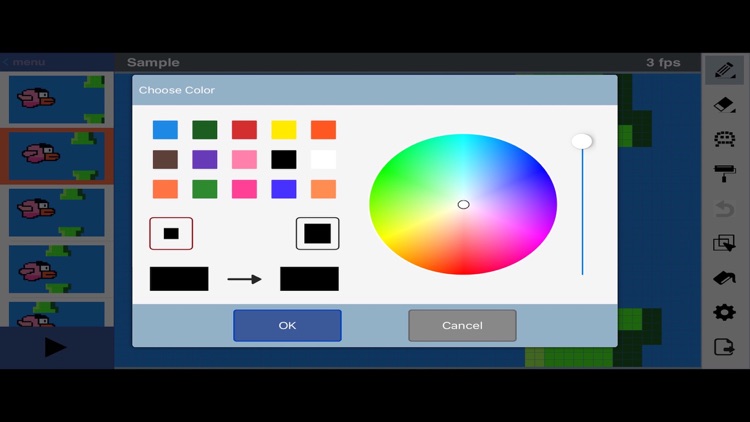The height and width of the screenshot is (422, 750).
Task: Pick the light pink swatch
Action: [x=244, y=159]
